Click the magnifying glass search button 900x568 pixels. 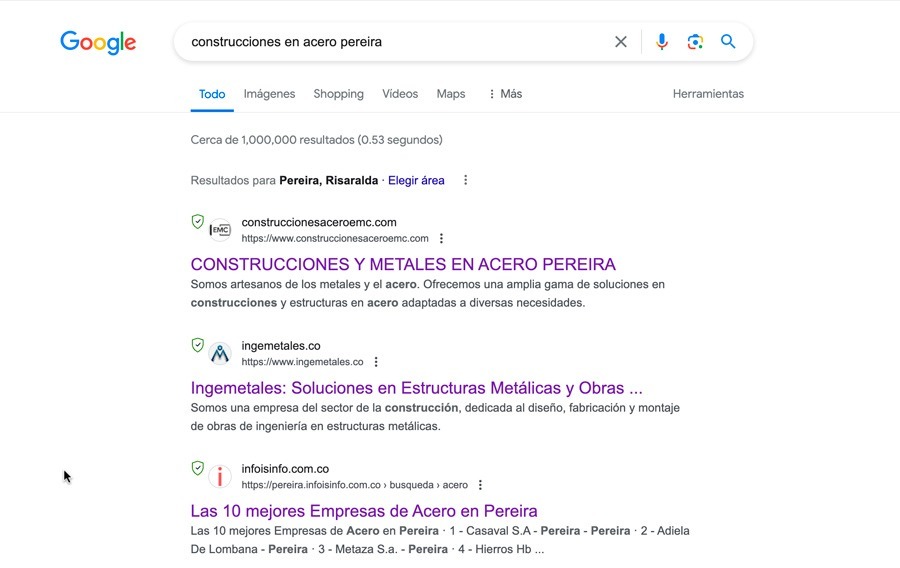coord(728,41)
